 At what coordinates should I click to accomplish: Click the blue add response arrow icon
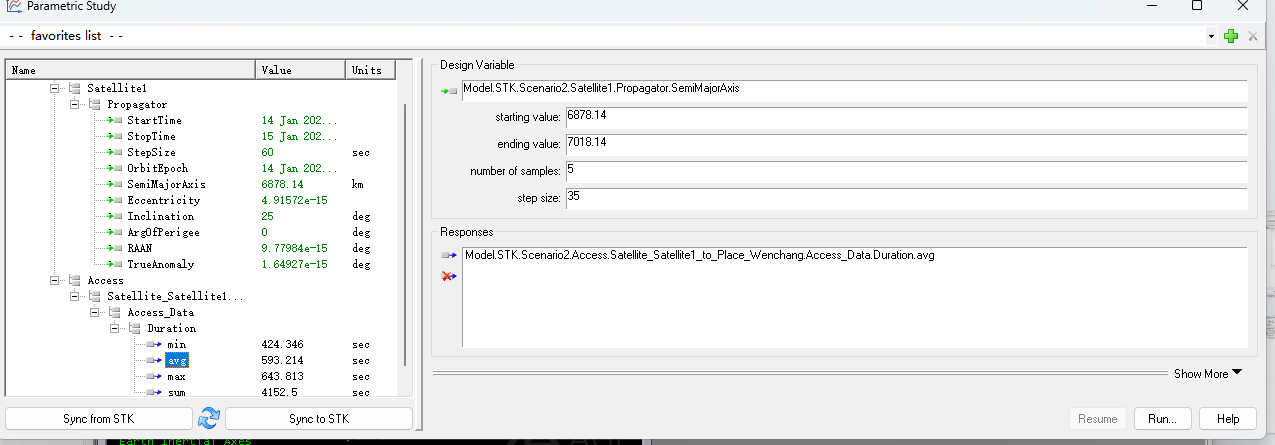pyautogui.click(x=449, y=256)
